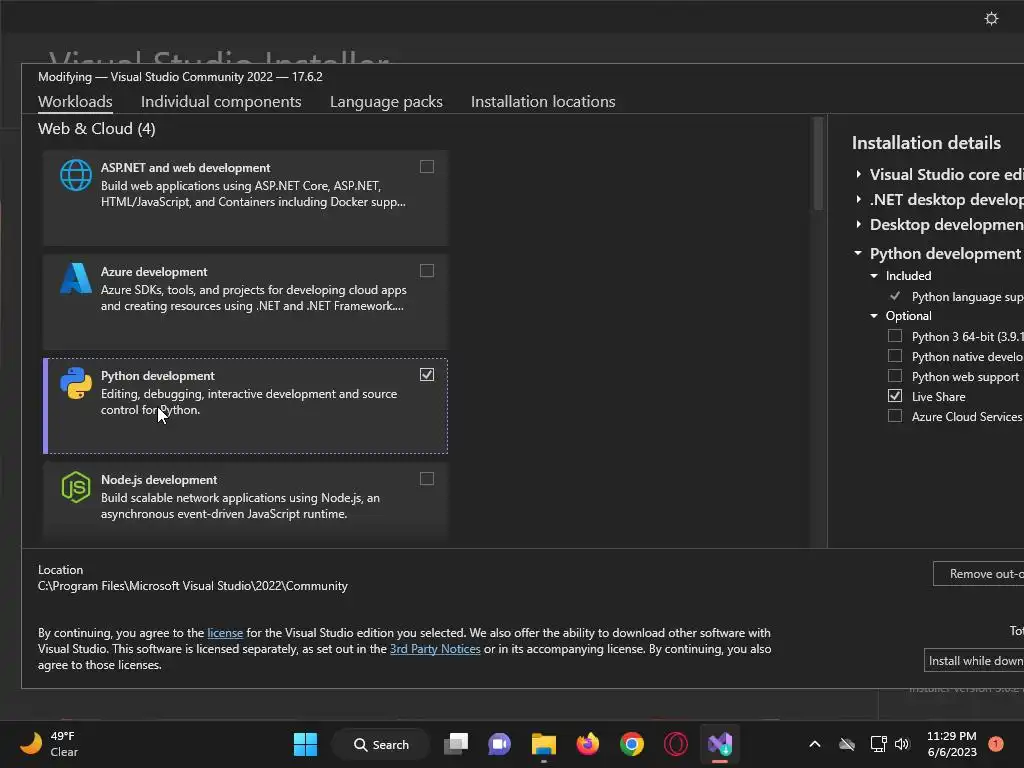Open the license link
This screenshot has height=768, width=1024.
(x=225, y=633)
